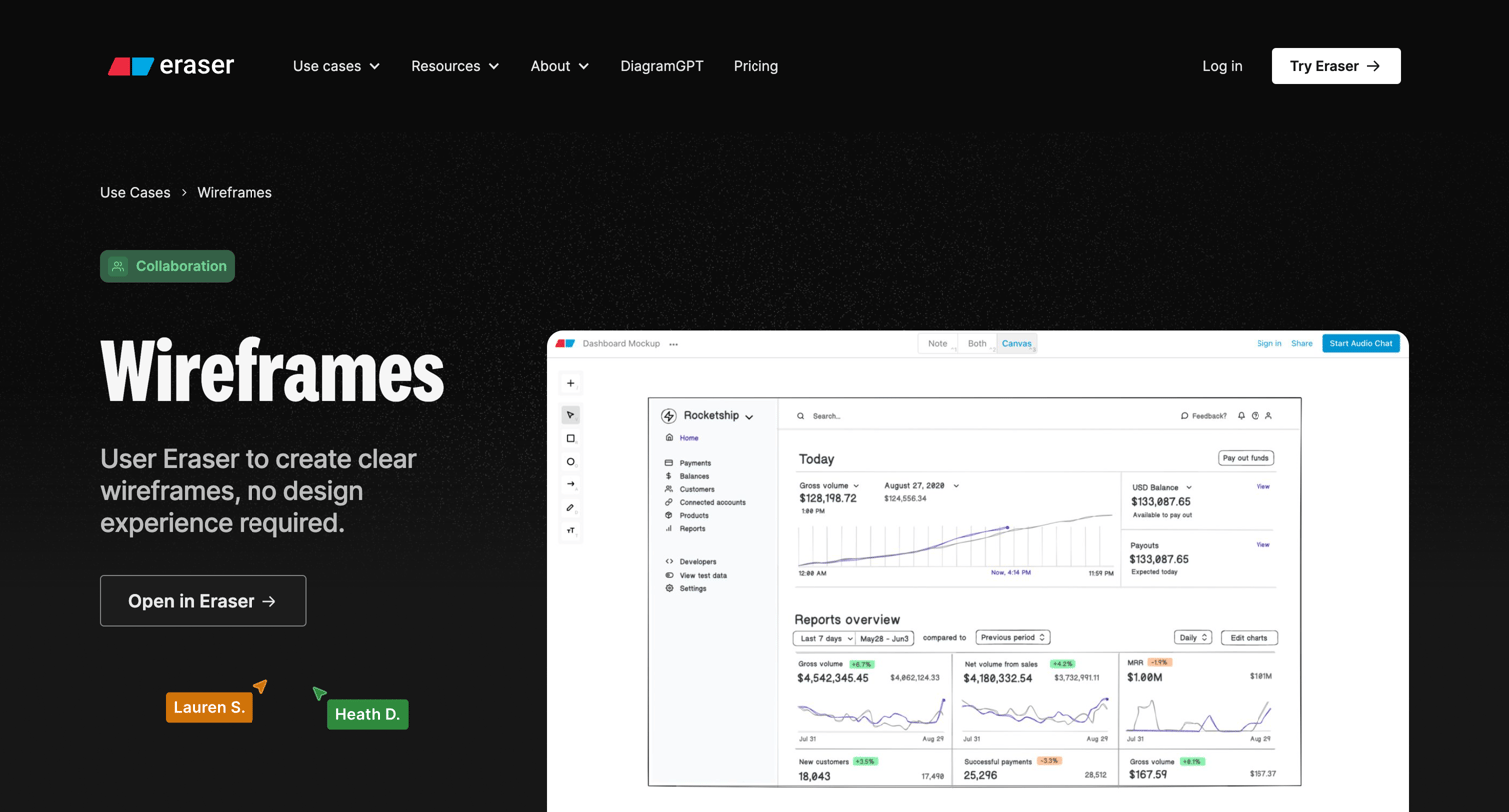This screenshot has width=1509, height=812.
Task: Select the text tool
Action: [571, 530]
